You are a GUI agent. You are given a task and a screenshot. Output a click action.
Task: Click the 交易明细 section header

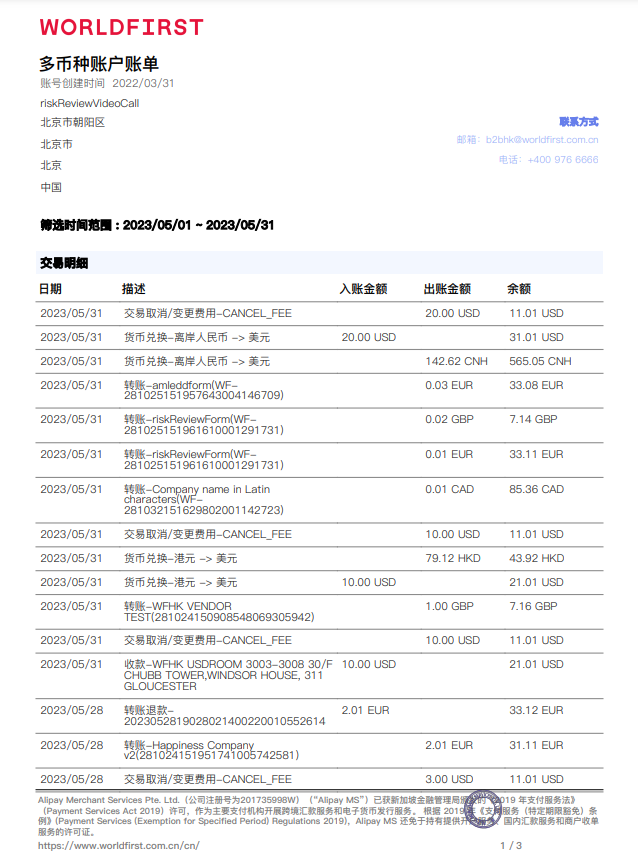319,263
